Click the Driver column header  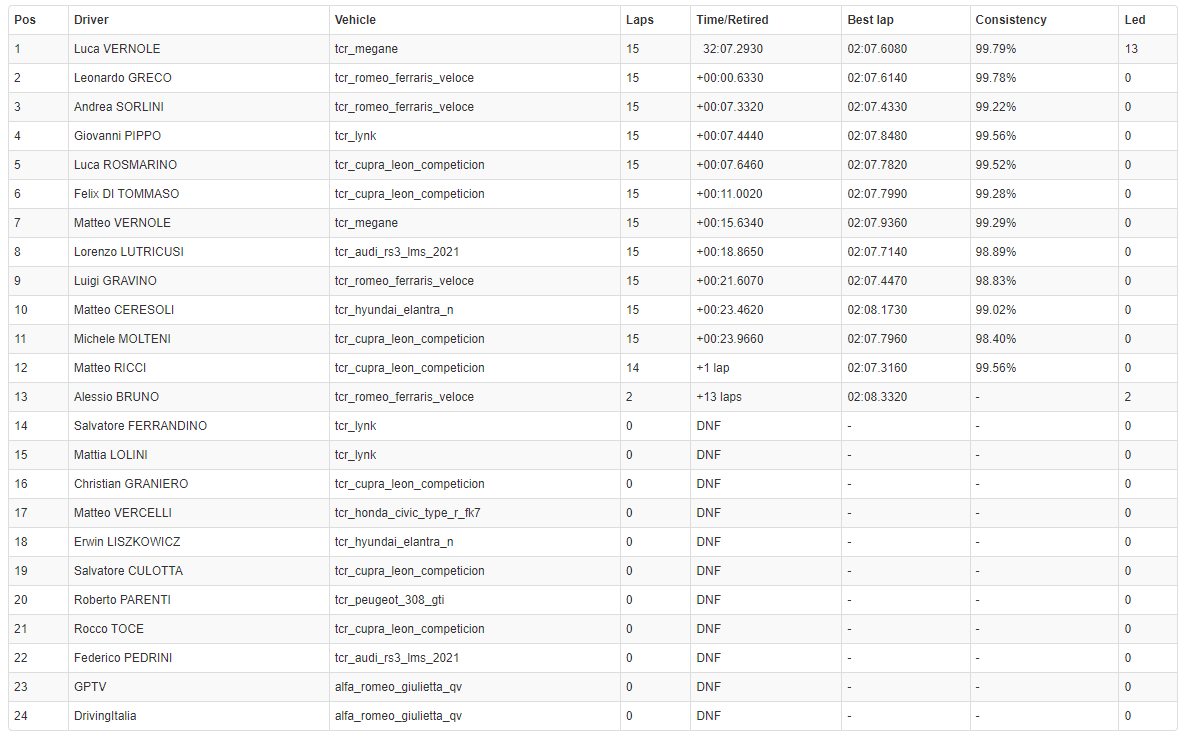[91, 20]
